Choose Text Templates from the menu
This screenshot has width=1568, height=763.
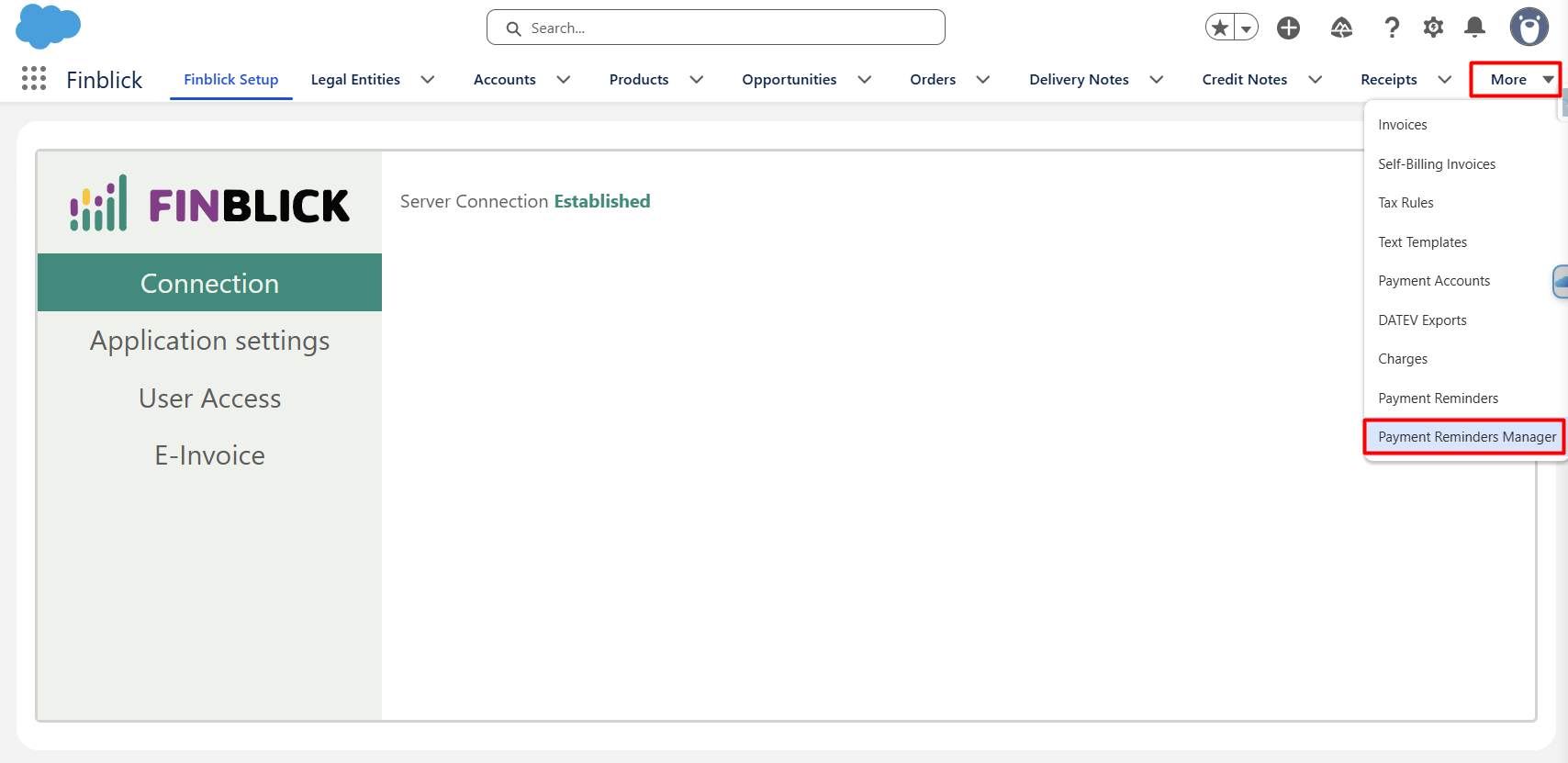(x=1465, y=242)
